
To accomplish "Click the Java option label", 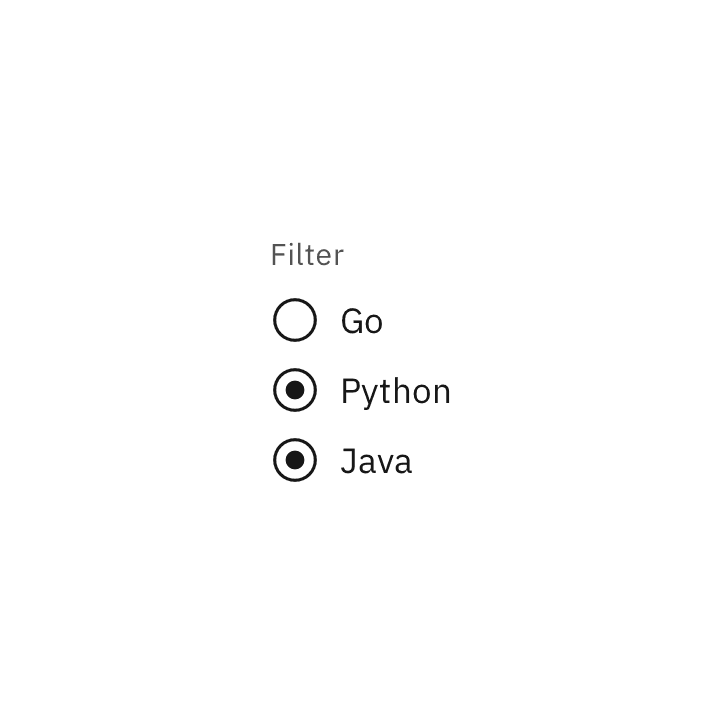I will [x=376, y=462].
